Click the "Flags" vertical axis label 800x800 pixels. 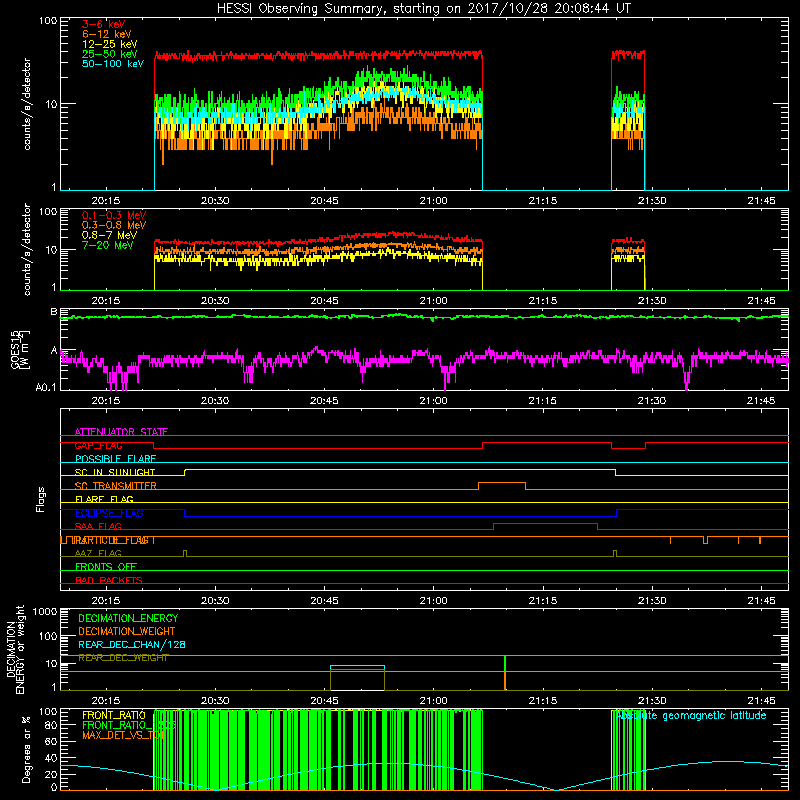[41, 499]
